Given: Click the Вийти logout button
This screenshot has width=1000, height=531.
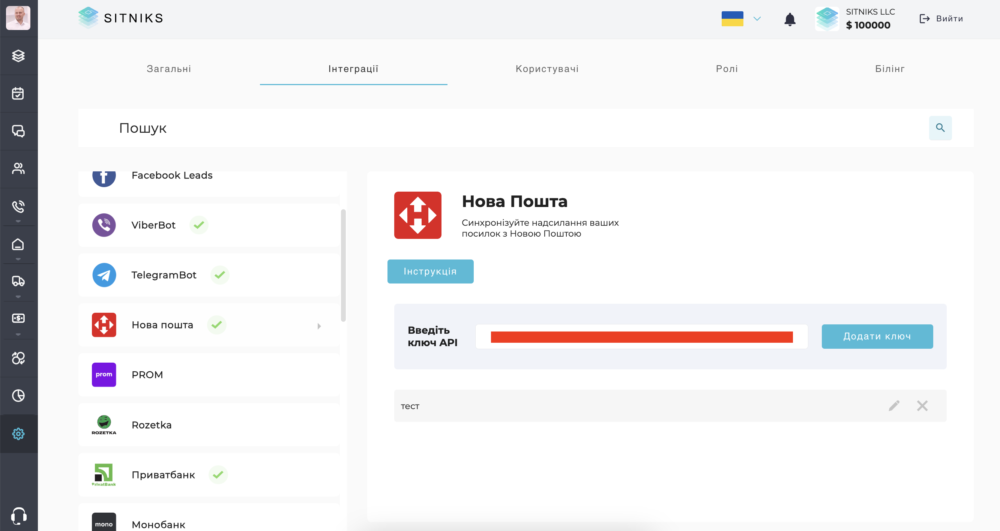Looking at the screenshot, I should 941,18.
